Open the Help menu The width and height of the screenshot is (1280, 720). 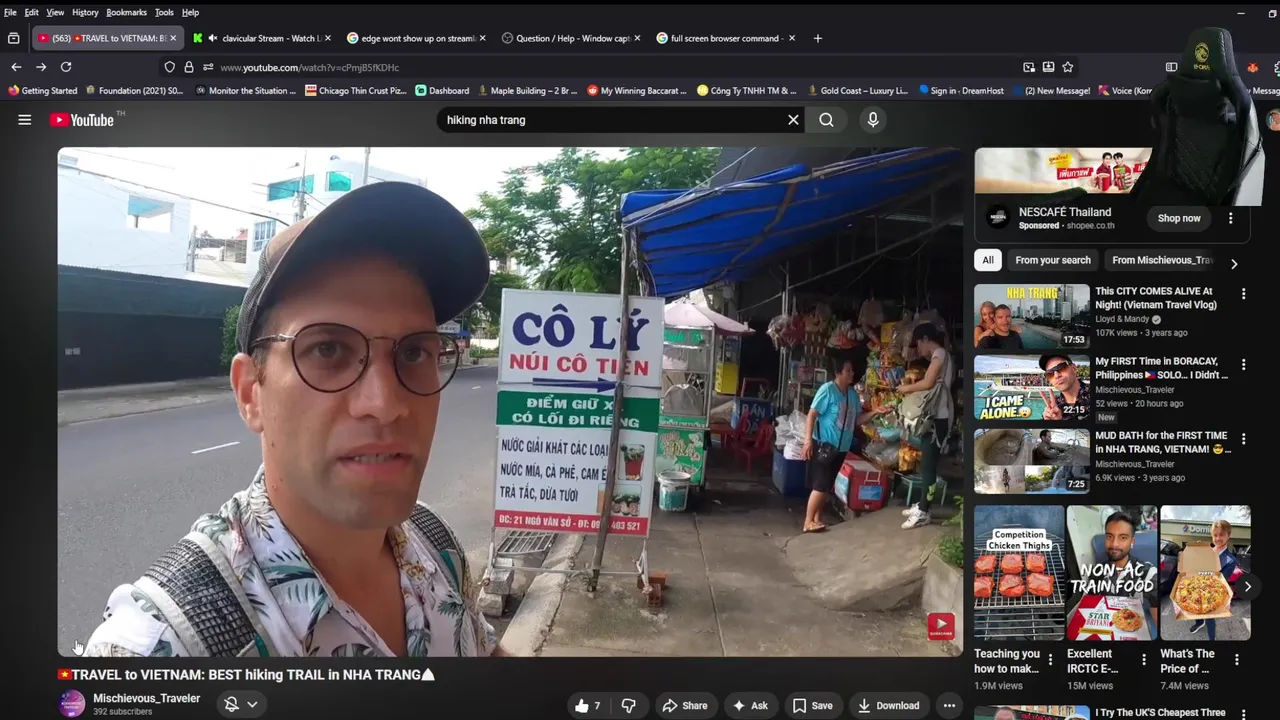coord(190,12)
